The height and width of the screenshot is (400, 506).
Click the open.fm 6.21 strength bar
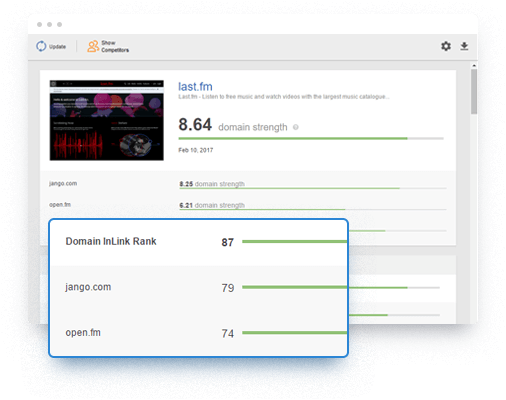click(313, 210)
